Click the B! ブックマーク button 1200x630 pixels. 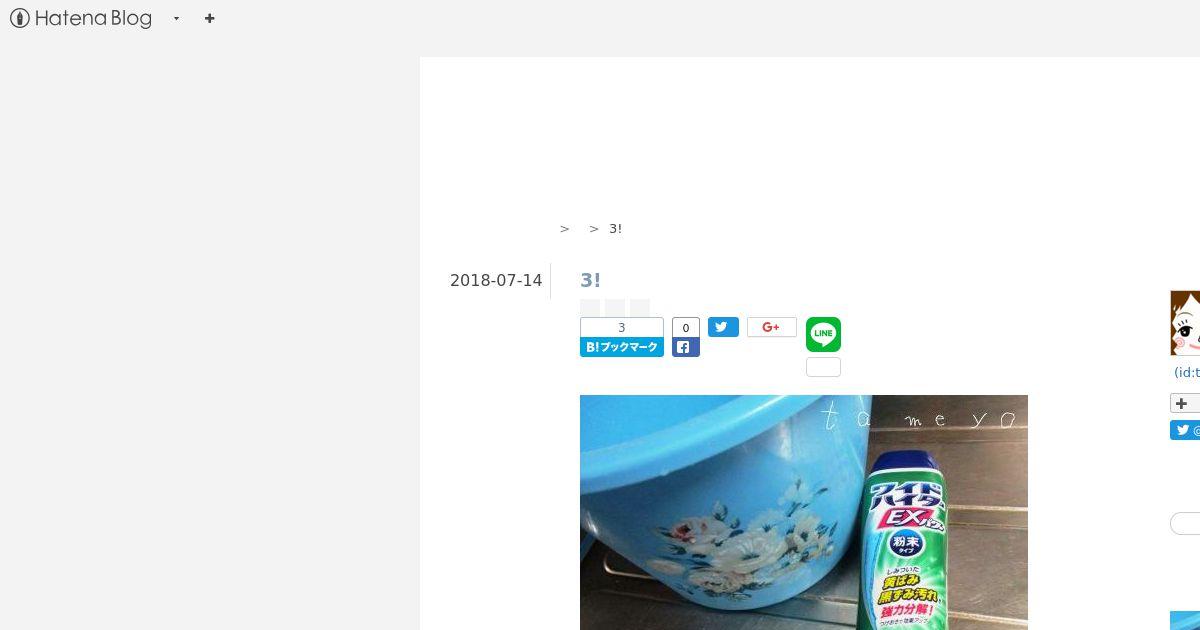(622, 347)
